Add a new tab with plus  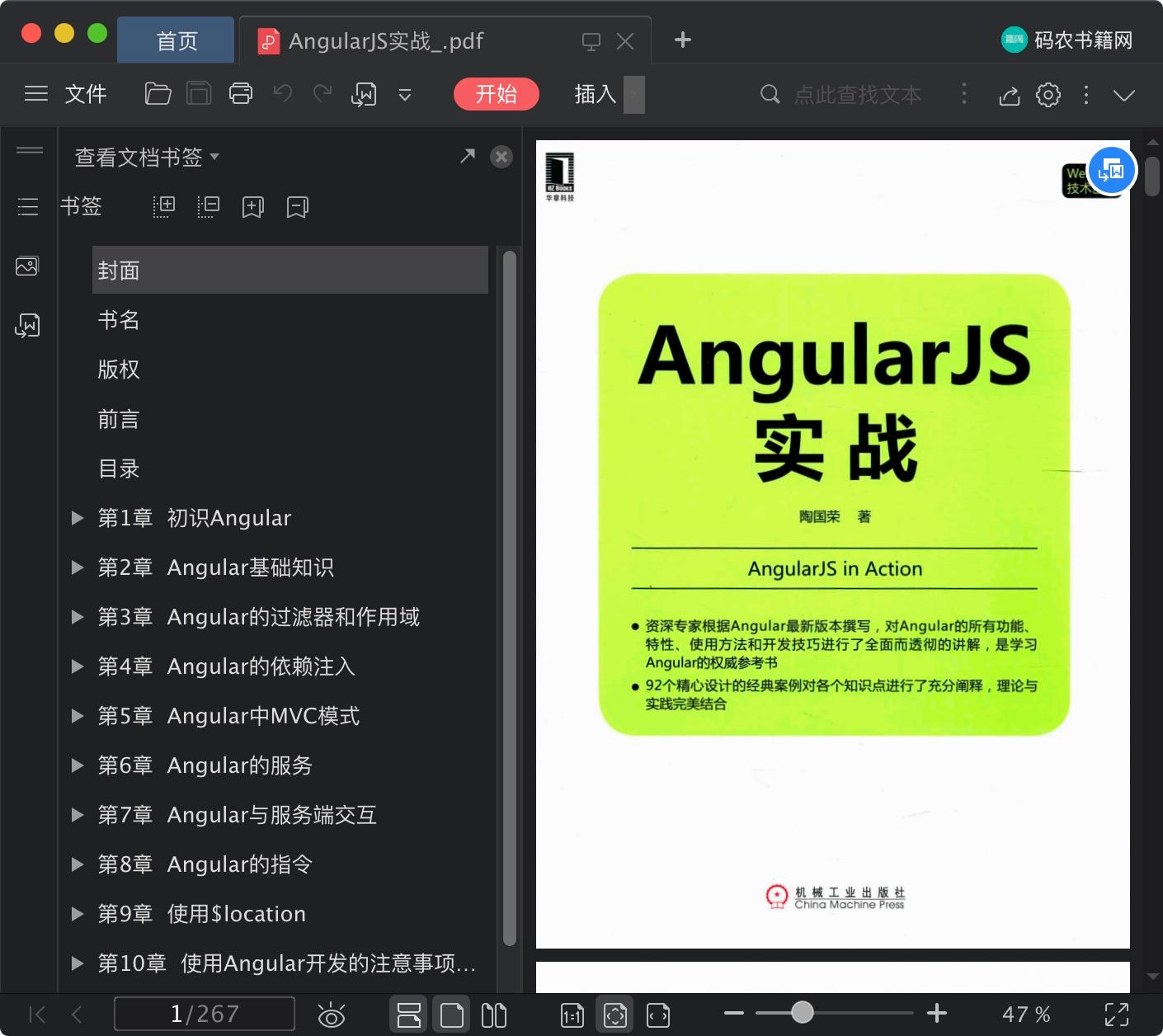[683, 40]
